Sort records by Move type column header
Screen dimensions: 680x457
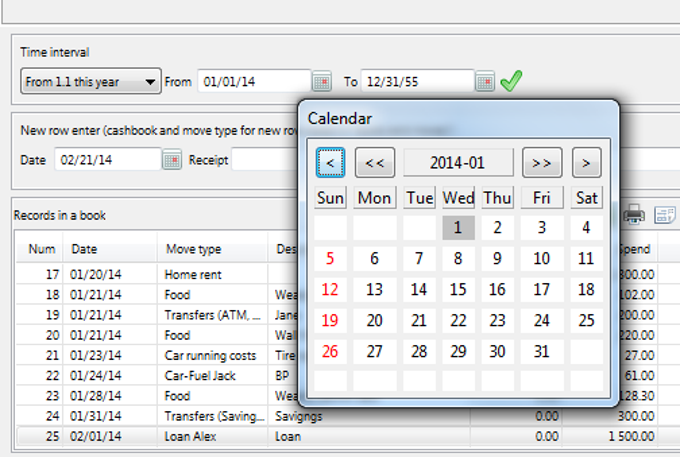(x=212, y=249)
